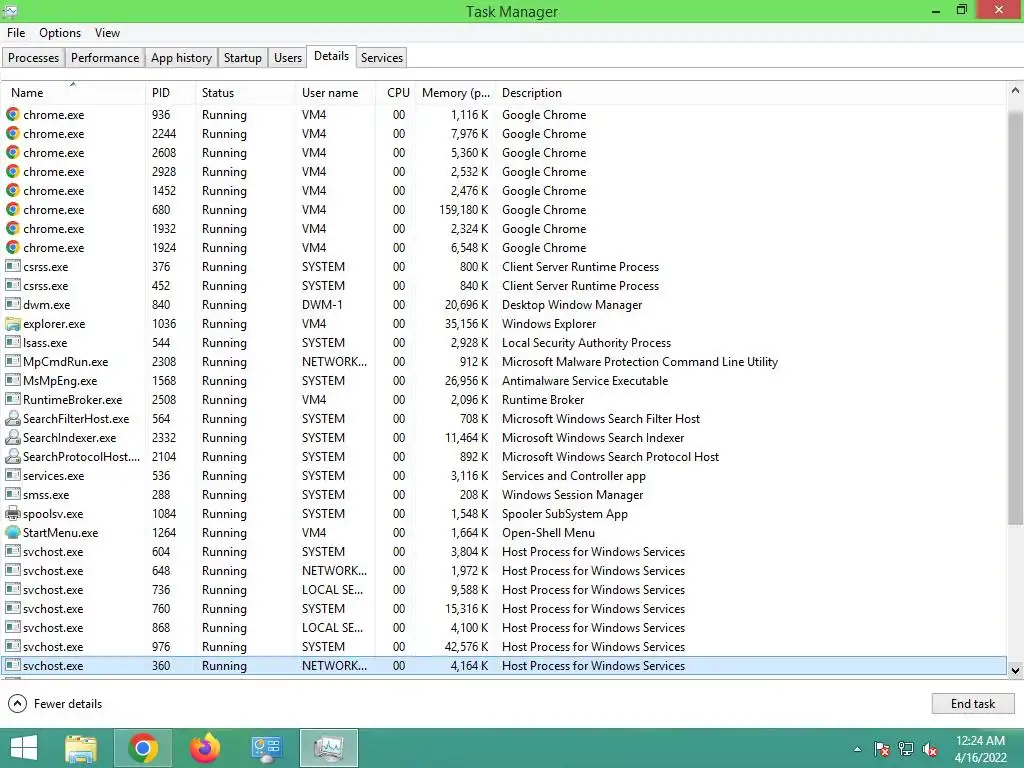Click the Chrome icon of PID 680 process

tap(12, 210)
